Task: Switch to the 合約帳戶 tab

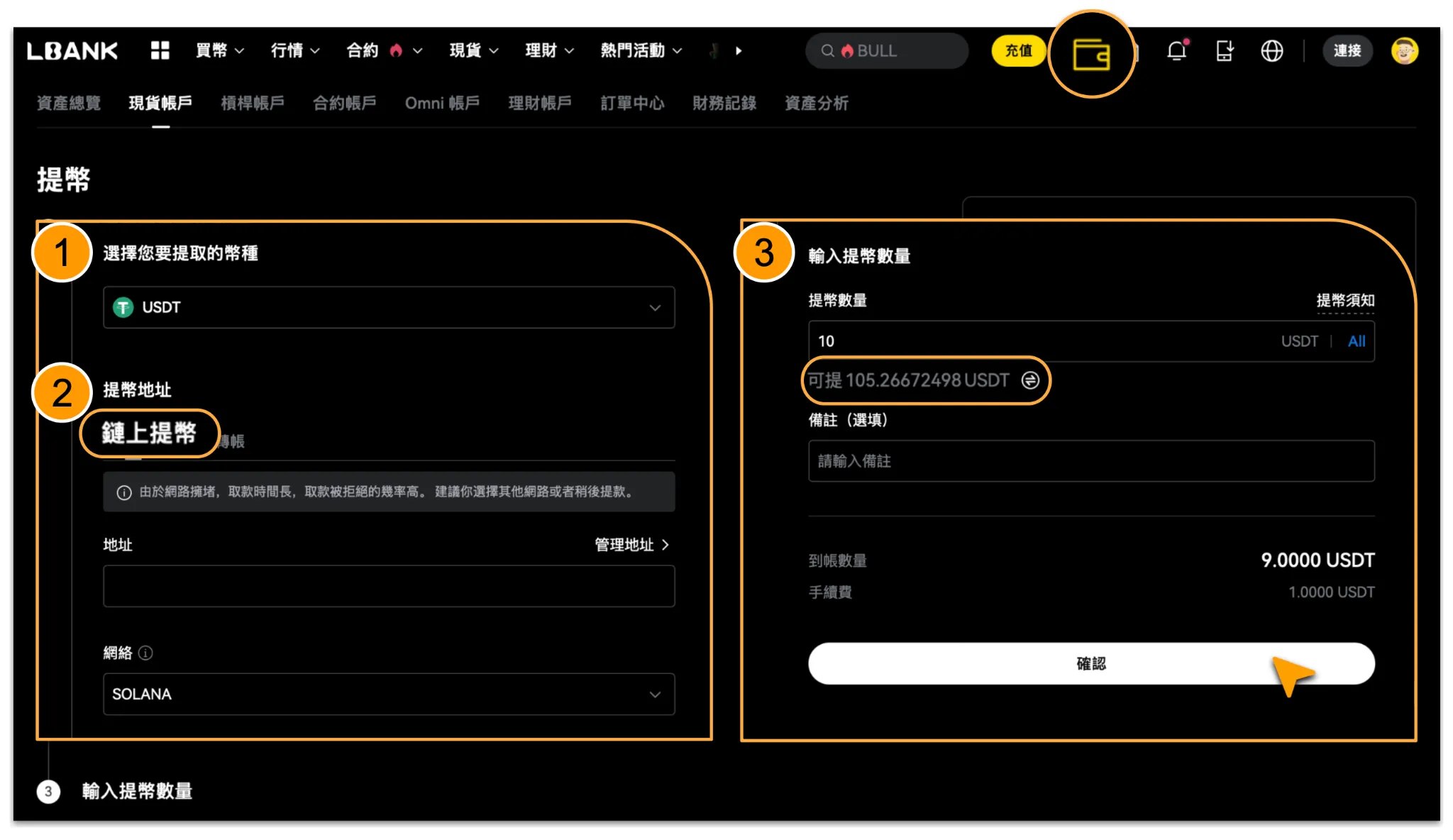Action: pos(344,104)
